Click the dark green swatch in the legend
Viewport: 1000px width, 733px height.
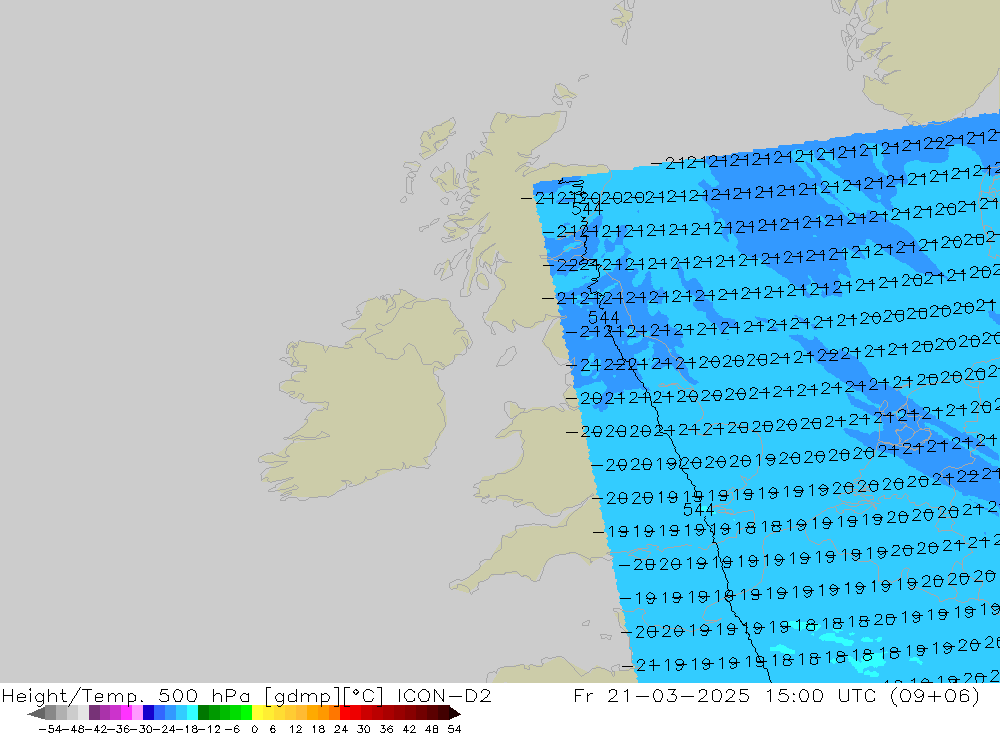tap(203, 713)
